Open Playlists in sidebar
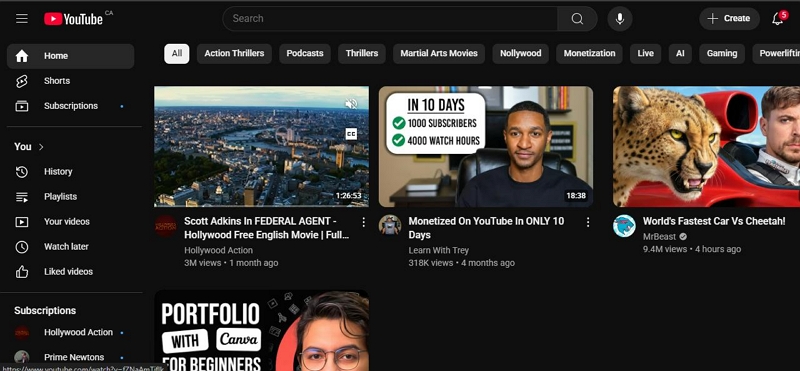This screenshot has height=371, width=800. click(70, 197)
